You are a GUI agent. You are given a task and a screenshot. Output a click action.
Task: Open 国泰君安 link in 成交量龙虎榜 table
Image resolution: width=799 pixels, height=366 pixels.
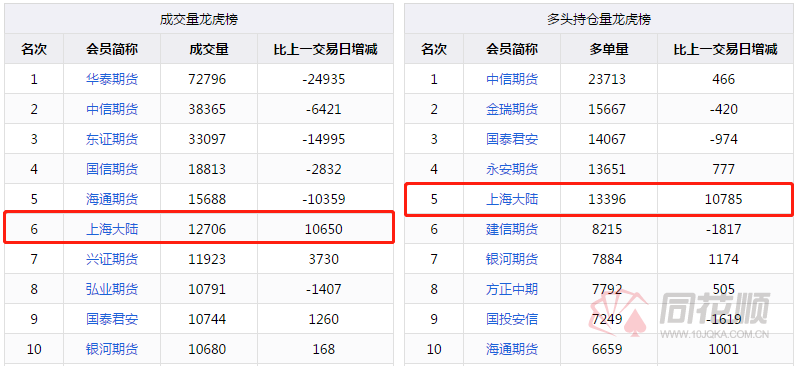[x=112, y=319]
